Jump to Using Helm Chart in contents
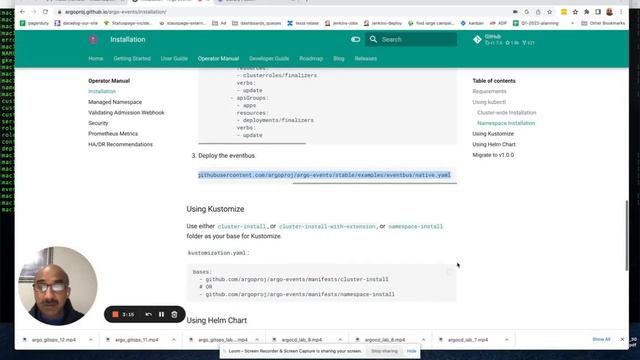 pyautogui.click(x=494, y=144)
